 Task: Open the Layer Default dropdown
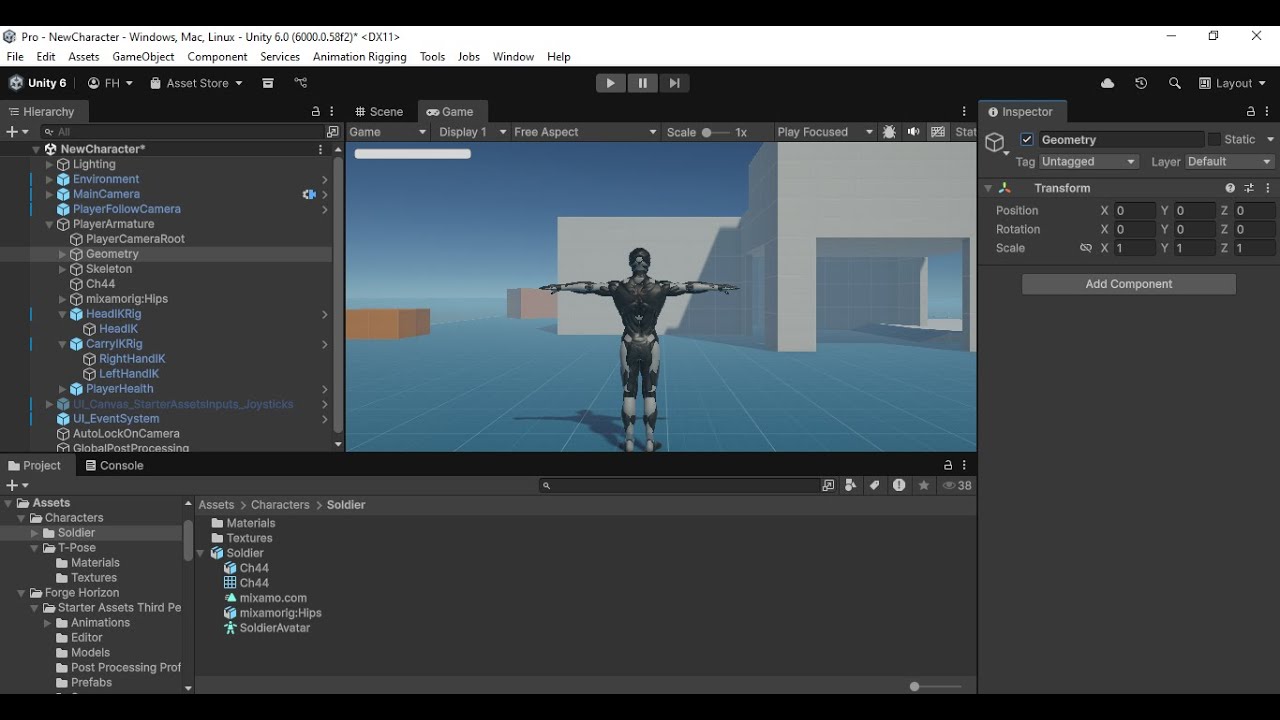coord(1230,162)
